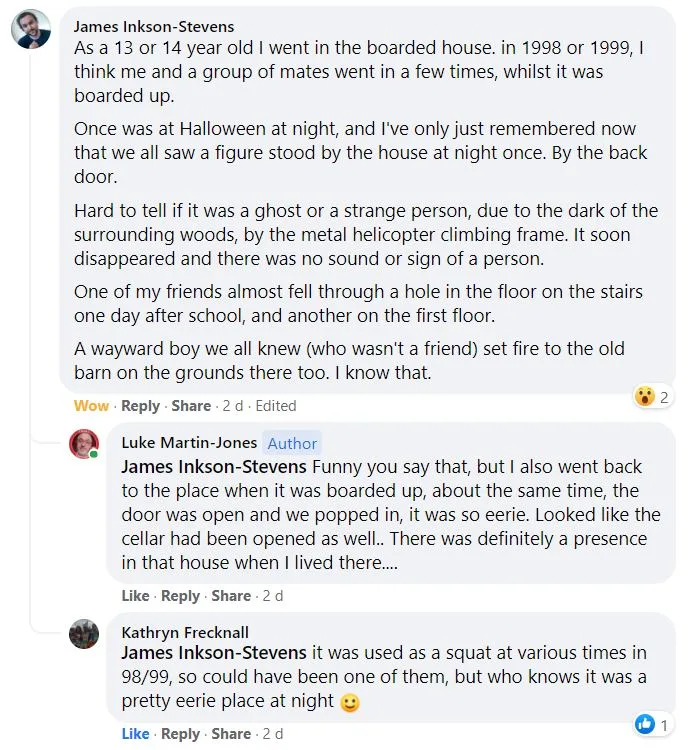The height and width of the screenshot is (750, 695).
Task: Toggle the Wow reaction on James' comment
Action: tap(91, 406)
